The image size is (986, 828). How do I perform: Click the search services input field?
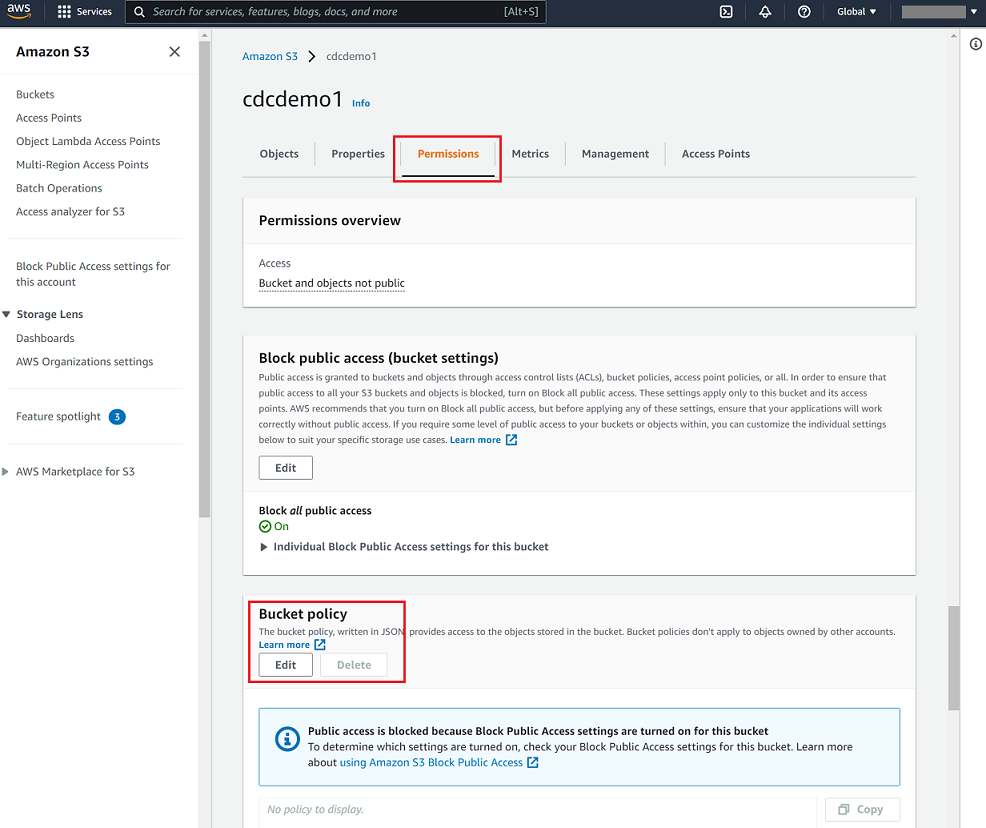[320, 12]
